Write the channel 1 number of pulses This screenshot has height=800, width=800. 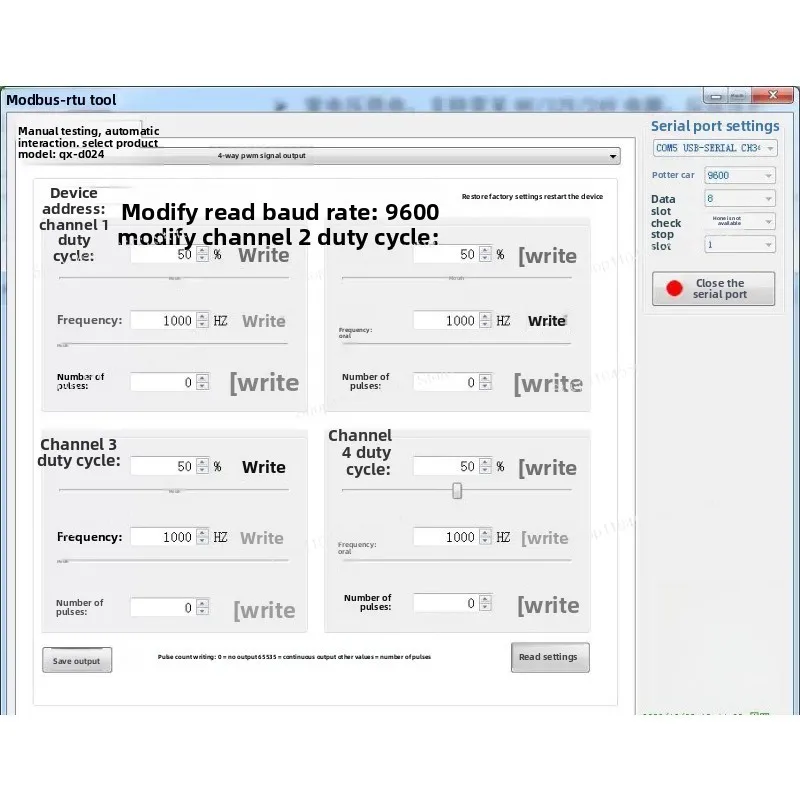(264, 383)
